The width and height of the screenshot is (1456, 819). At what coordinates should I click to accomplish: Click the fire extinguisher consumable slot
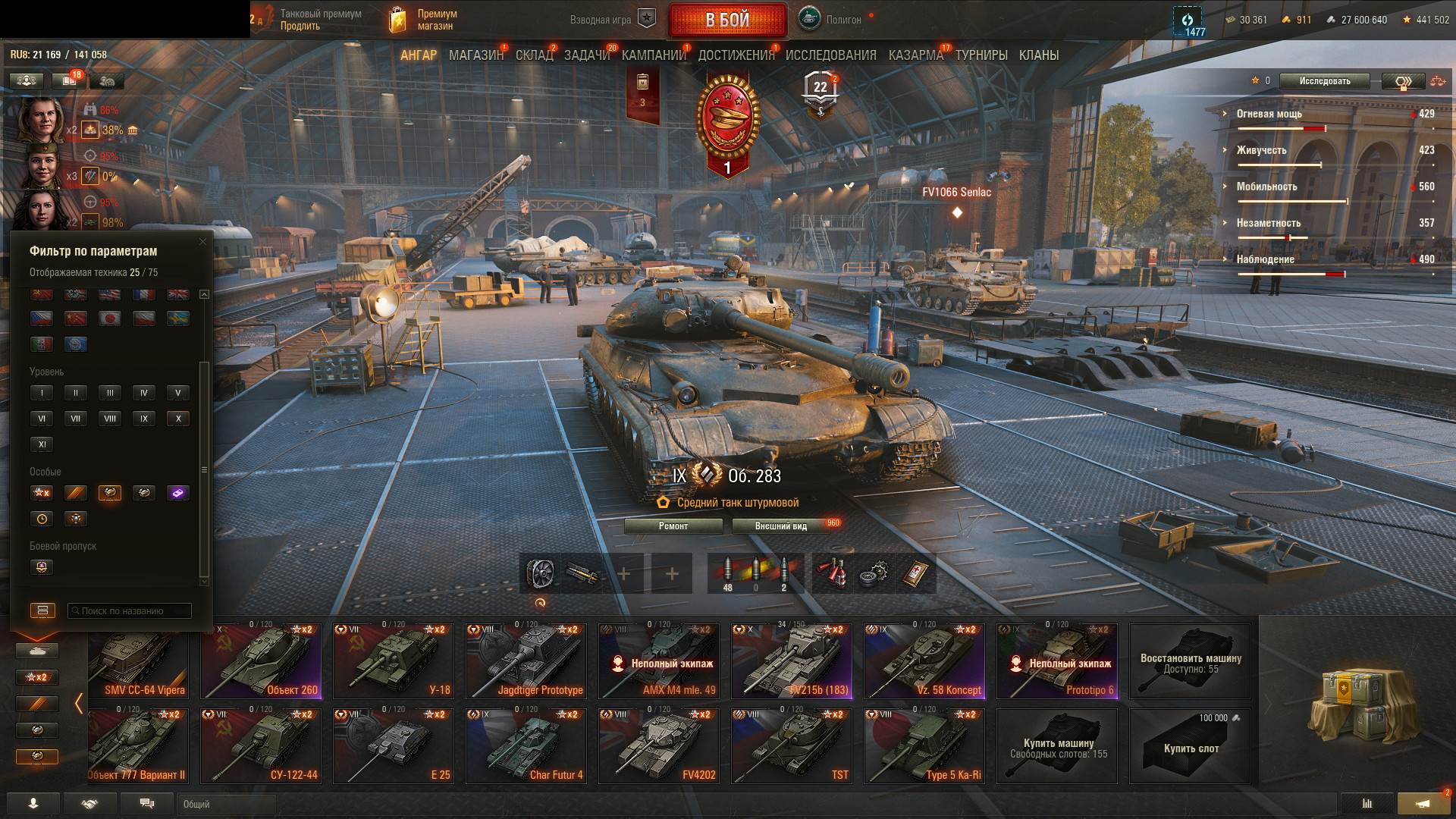833,574
